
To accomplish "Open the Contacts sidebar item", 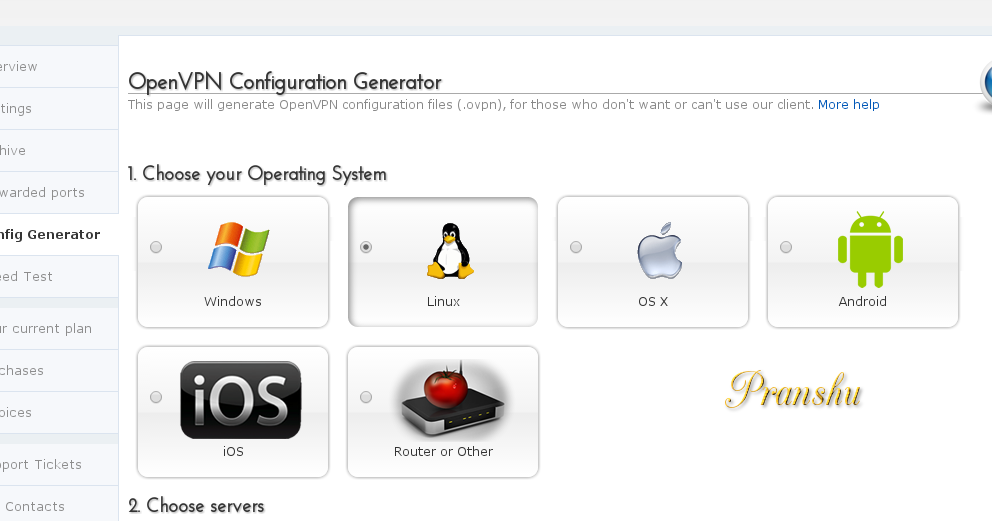I will (59, 506).
